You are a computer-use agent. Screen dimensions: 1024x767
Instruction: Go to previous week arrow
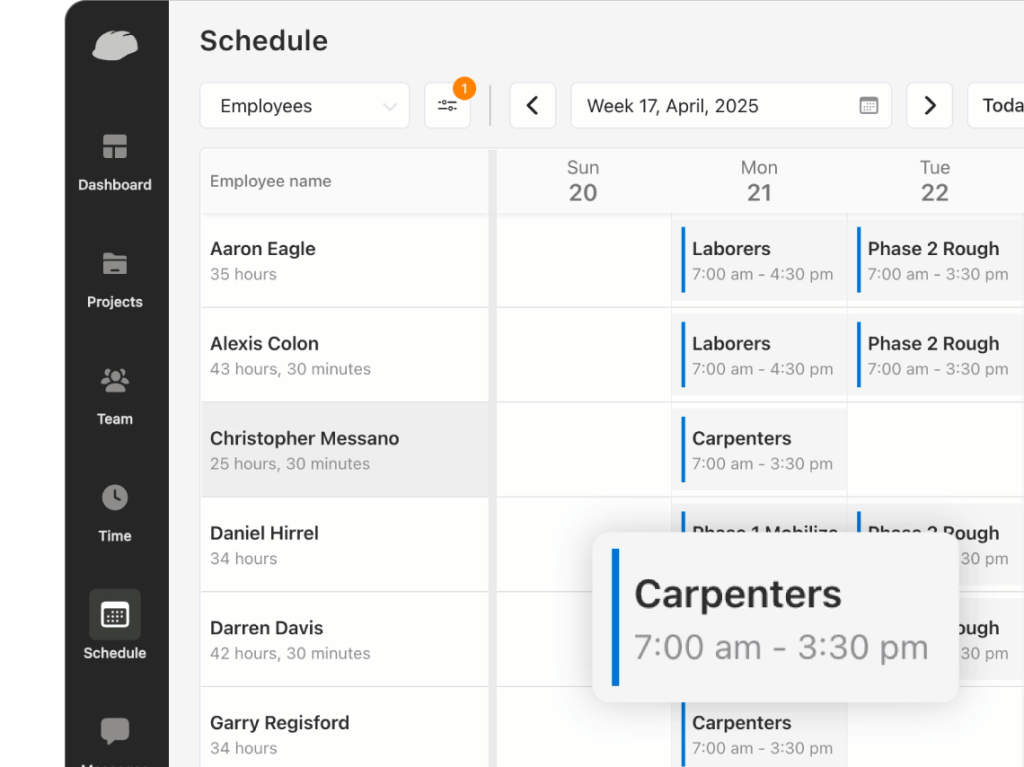click(x=532, y=106)
